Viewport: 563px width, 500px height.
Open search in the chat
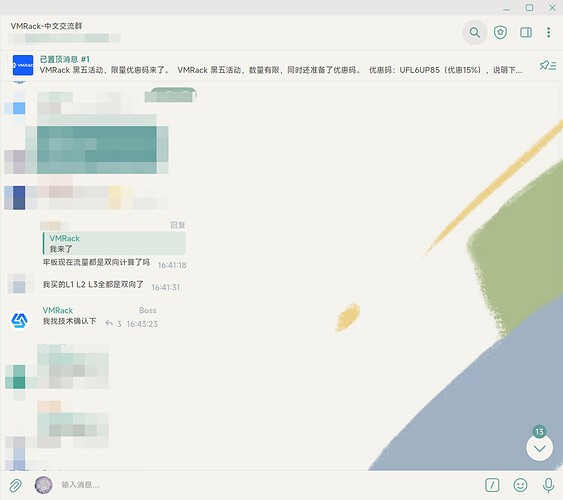click(x=474, y=32)
